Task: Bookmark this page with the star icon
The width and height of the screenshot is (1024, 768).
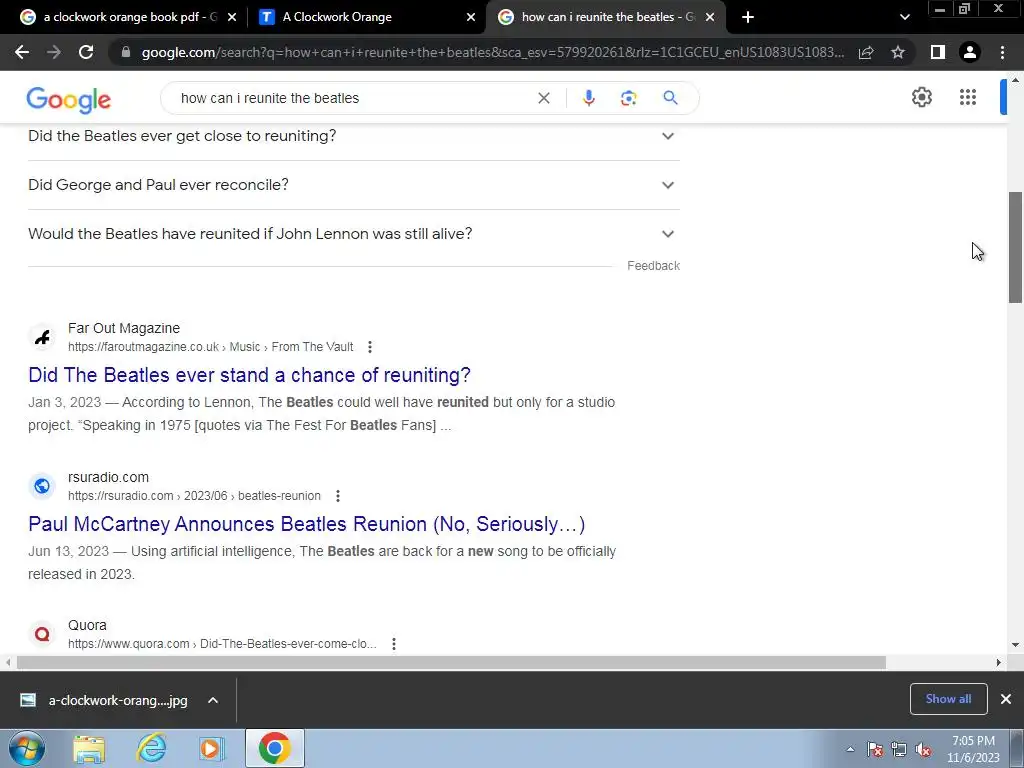Action: tap(898, 52)
